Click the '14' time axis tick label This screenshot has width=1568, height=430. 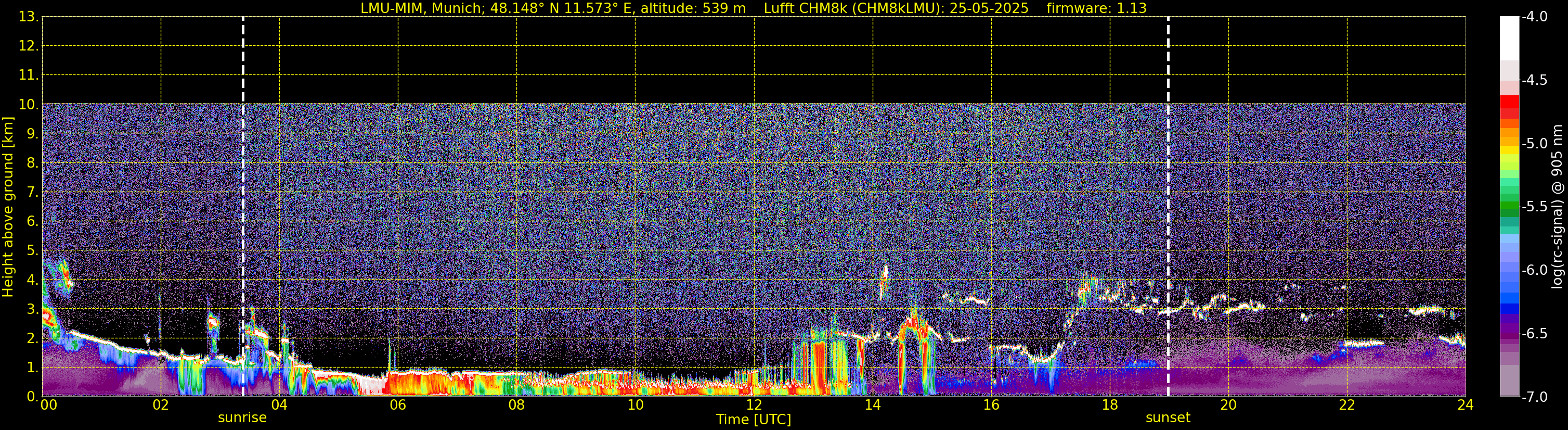click(x=872, y=405)
